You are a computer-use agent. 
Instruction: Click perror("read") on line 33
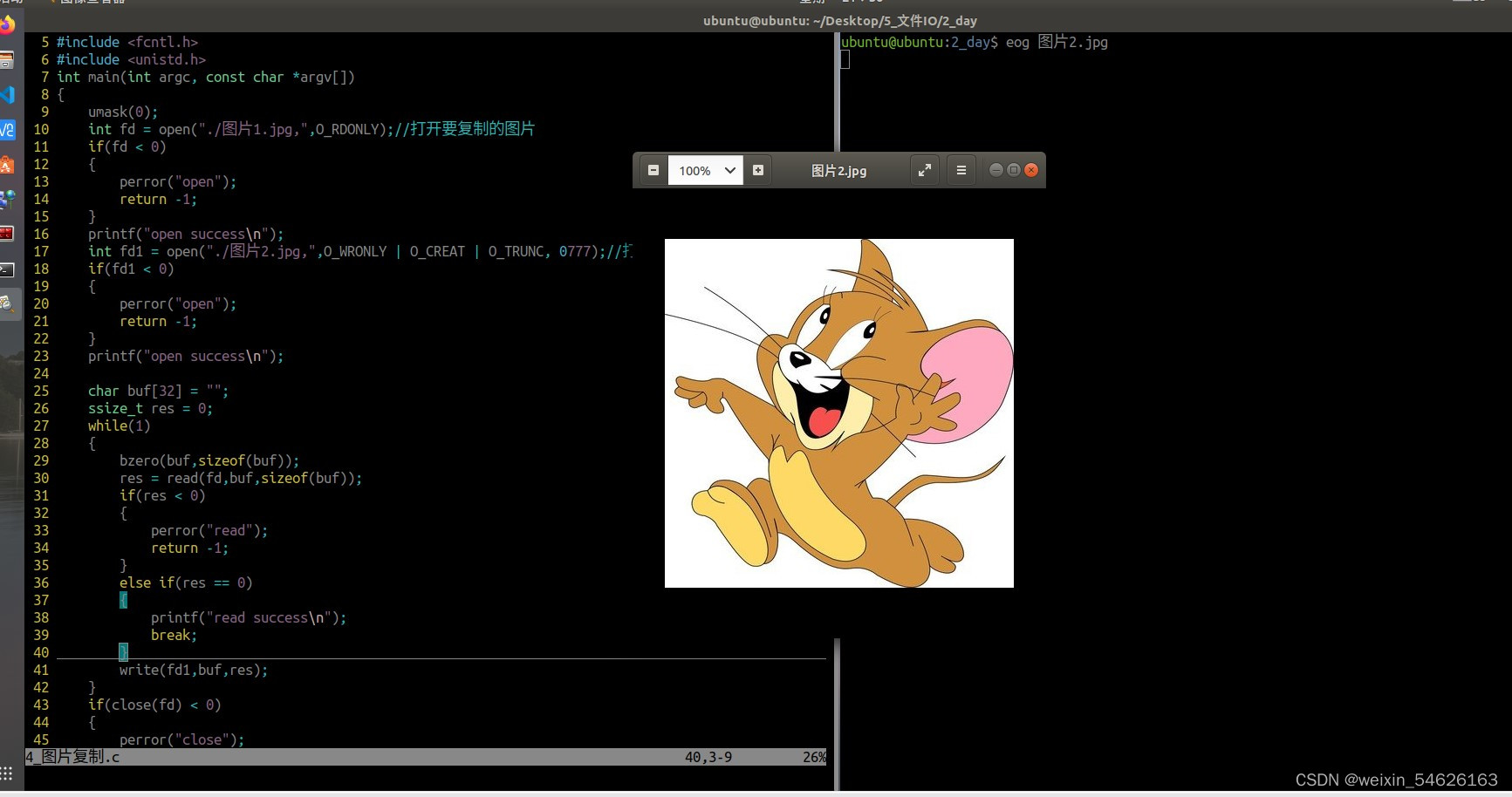(209, 530)
